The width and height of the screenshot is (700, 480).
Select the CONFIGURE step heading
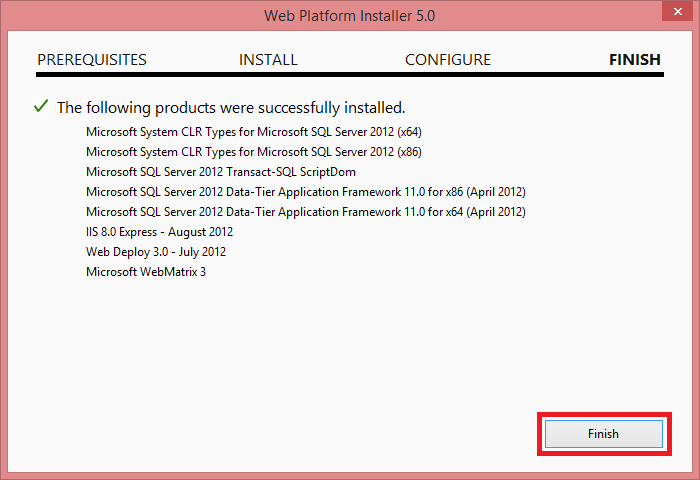pyautogui.click(x=448, y=60)
